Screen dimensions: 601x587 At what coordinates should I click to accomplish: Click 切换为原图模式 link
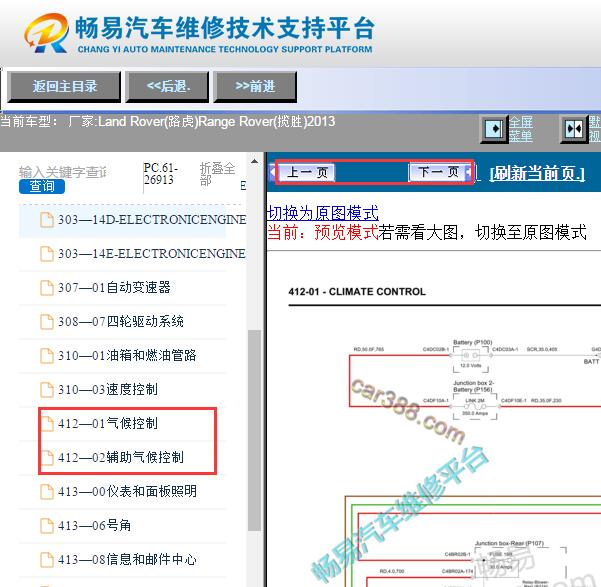323,213
